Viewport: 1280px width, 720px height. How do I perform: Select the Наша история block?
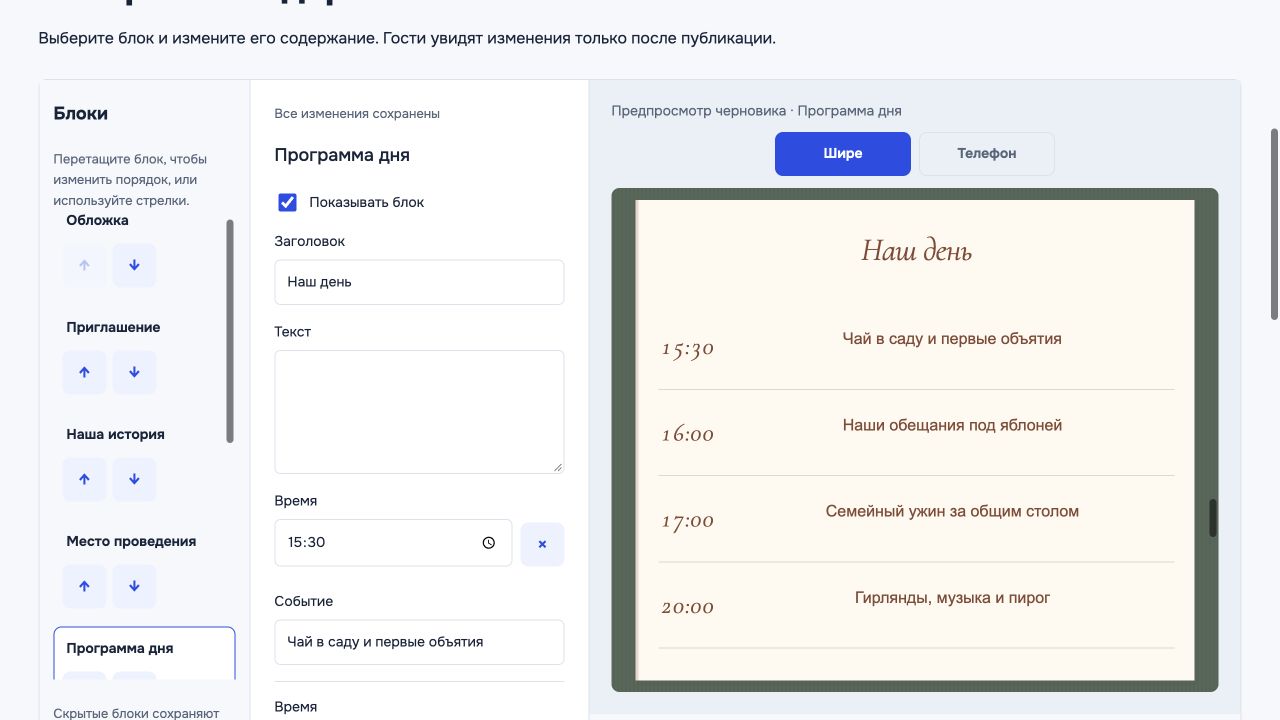point(115,434)
